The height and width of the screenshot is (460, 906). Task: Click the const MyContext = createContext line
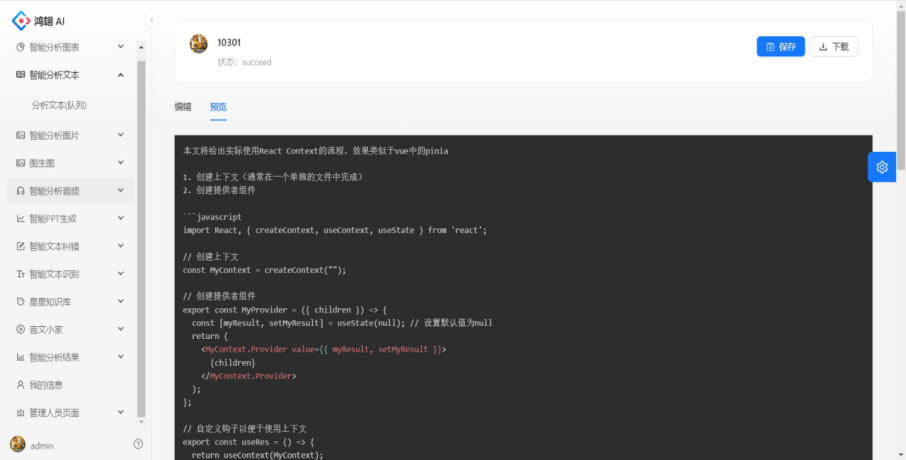[x=264, y=270]
